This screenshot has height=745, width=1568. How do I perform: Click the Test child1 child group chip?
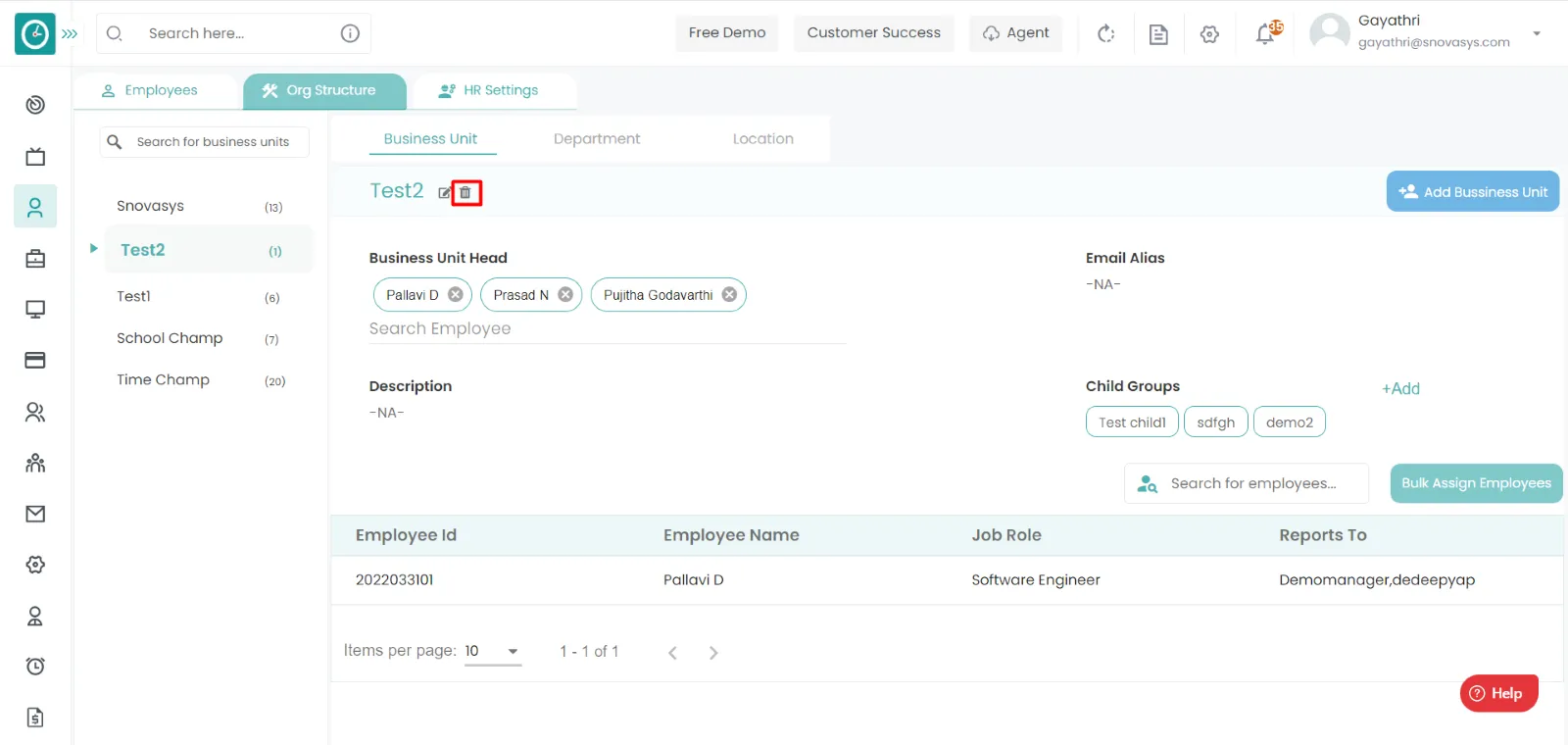click(1132, 422)
